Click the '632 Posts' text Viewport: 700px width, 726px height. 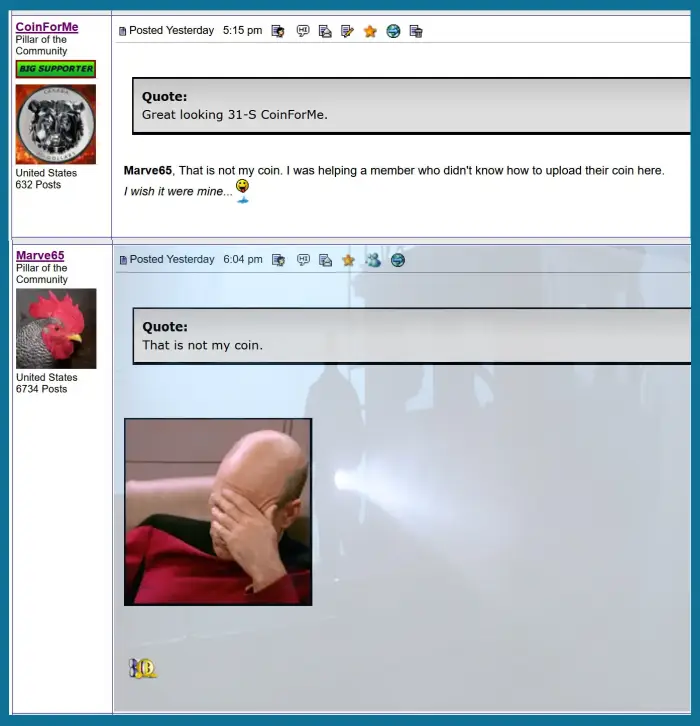pos(38,185)
